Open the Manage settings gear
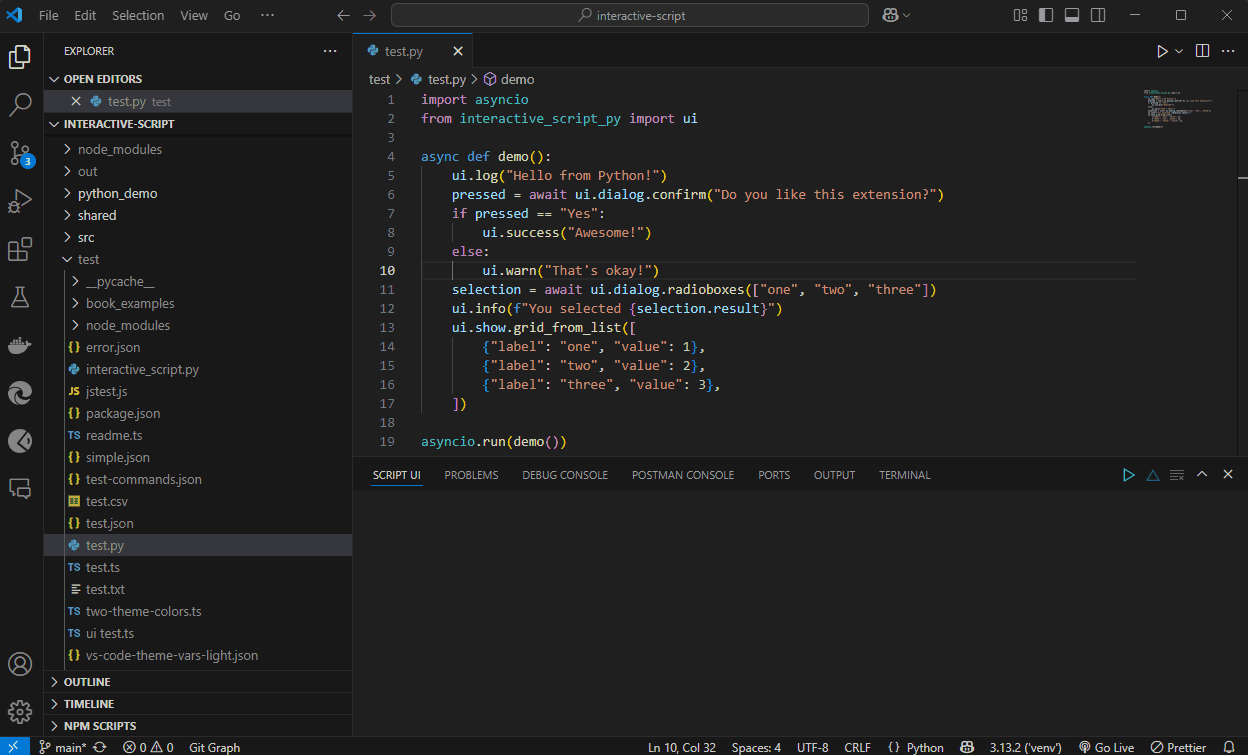Image resolution: width=1248 pixels, height=755 pixels. 20,711
